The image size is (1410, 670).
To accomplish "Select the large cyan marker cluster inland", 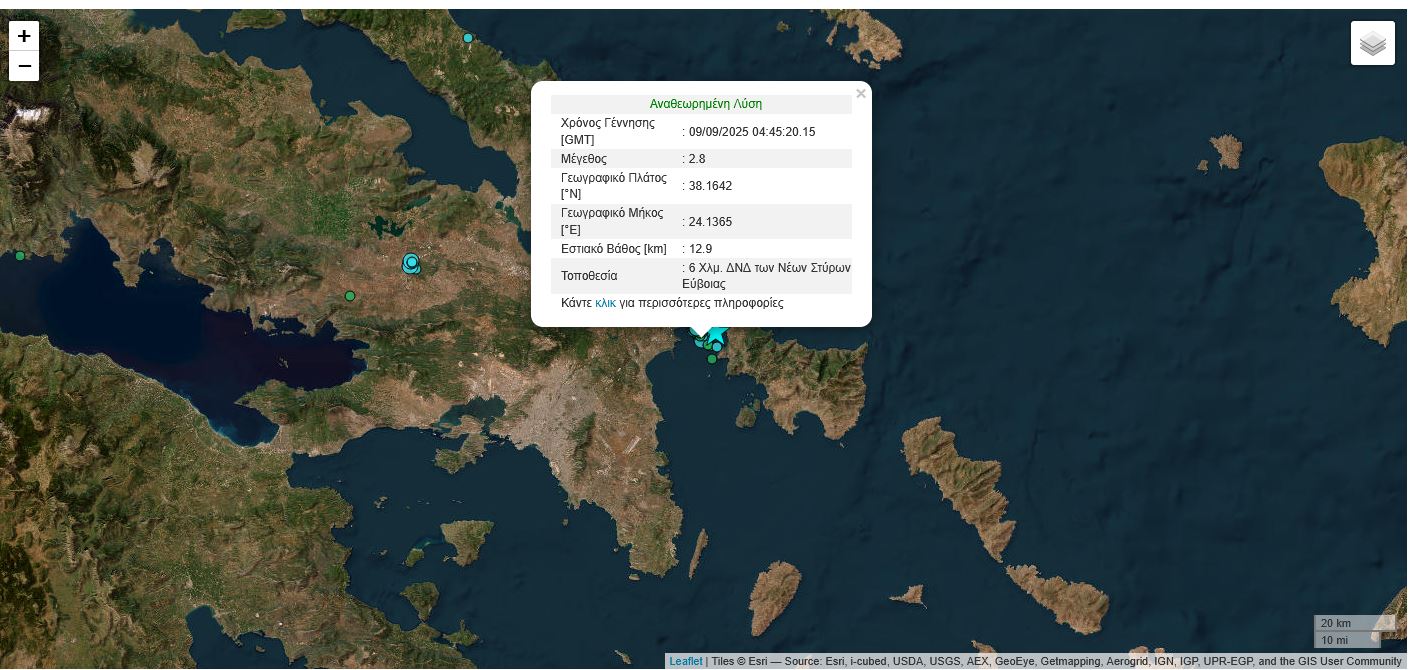I will point(411,263).
